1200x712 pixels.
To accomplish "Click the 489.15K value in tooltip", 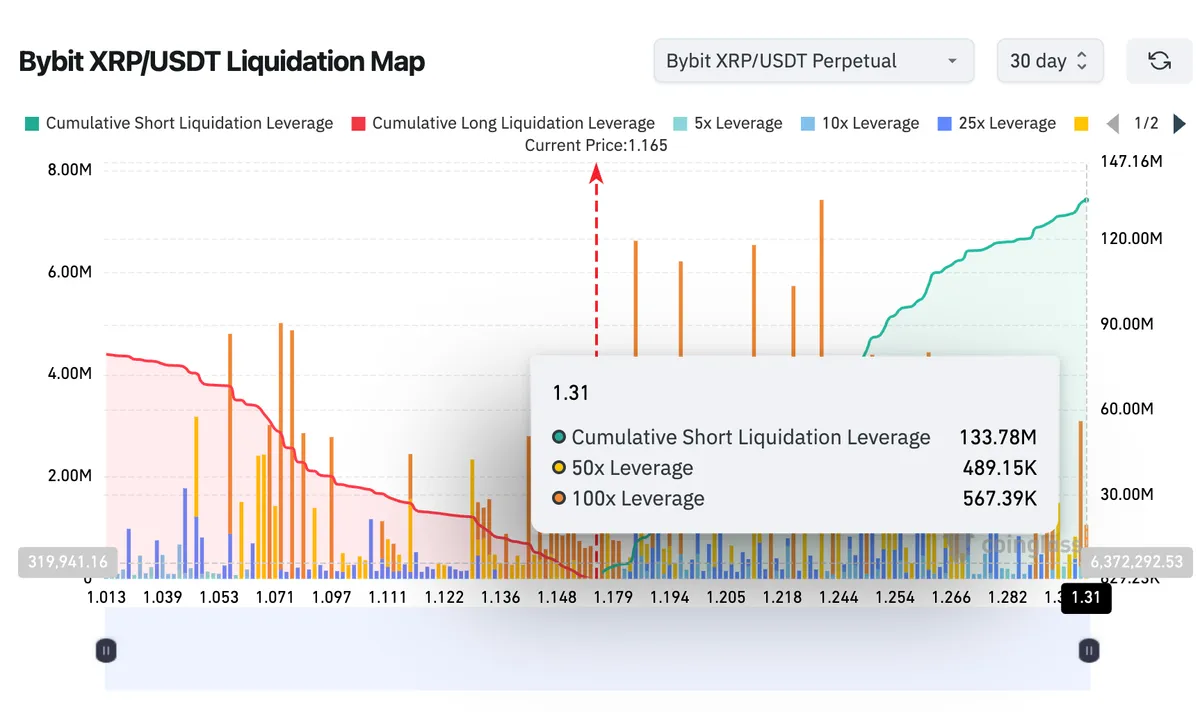I will pos(999,468).
